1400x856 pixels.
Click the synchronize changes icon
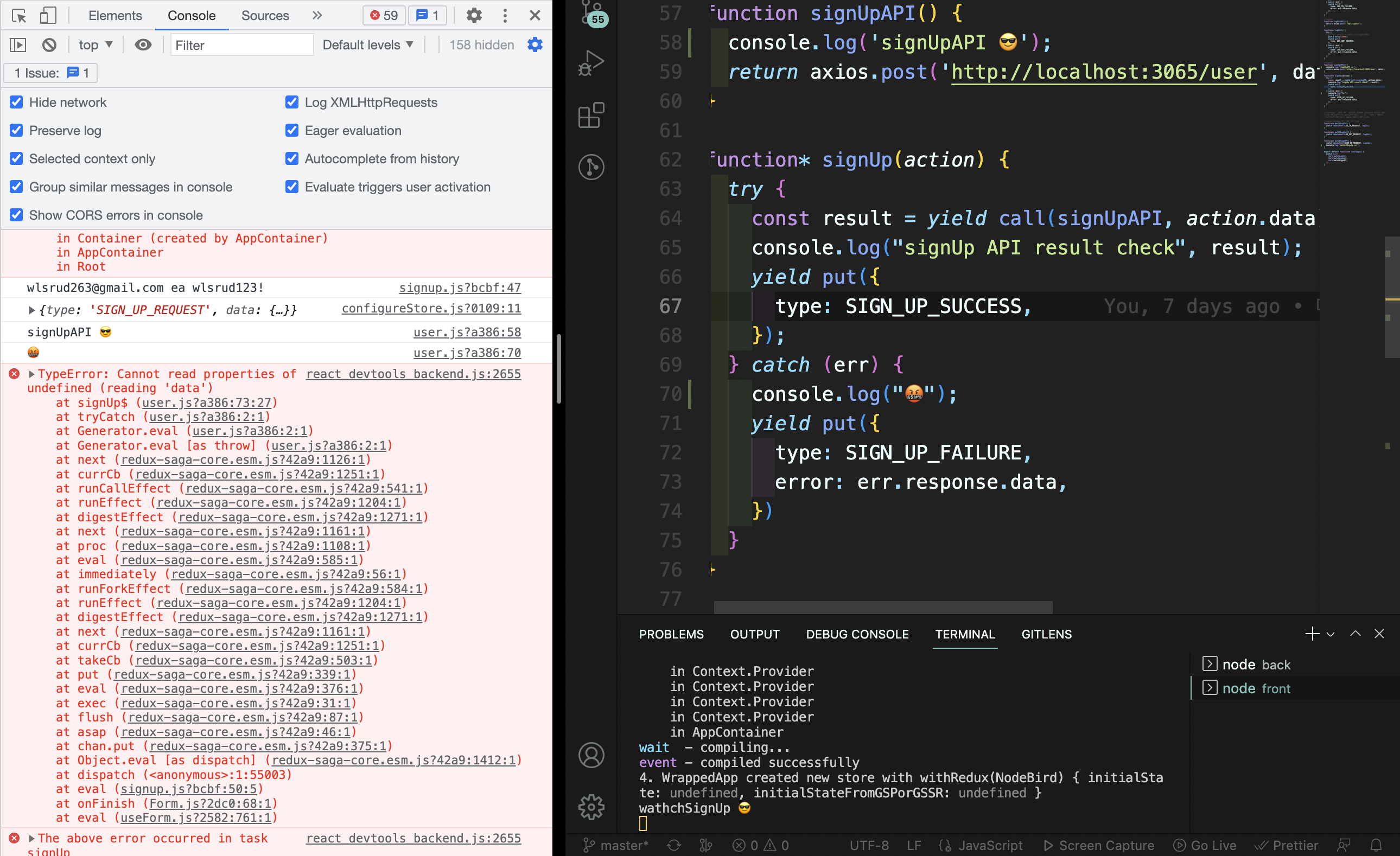click(674, 845)
